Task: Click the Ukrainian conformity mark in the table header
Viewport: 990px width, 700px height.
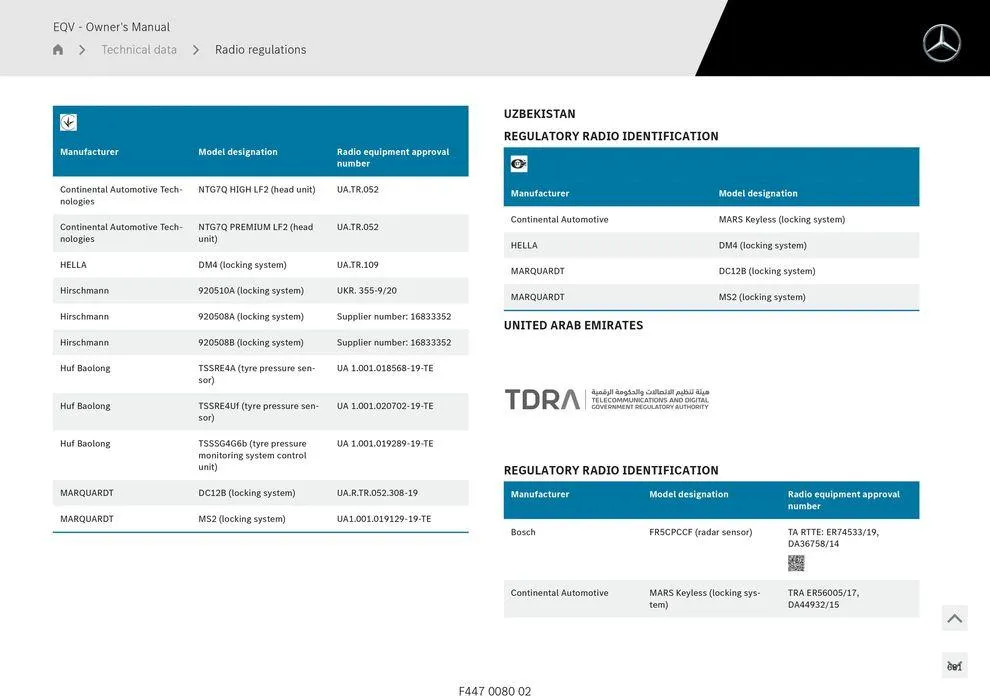Action: coord(67,120)
